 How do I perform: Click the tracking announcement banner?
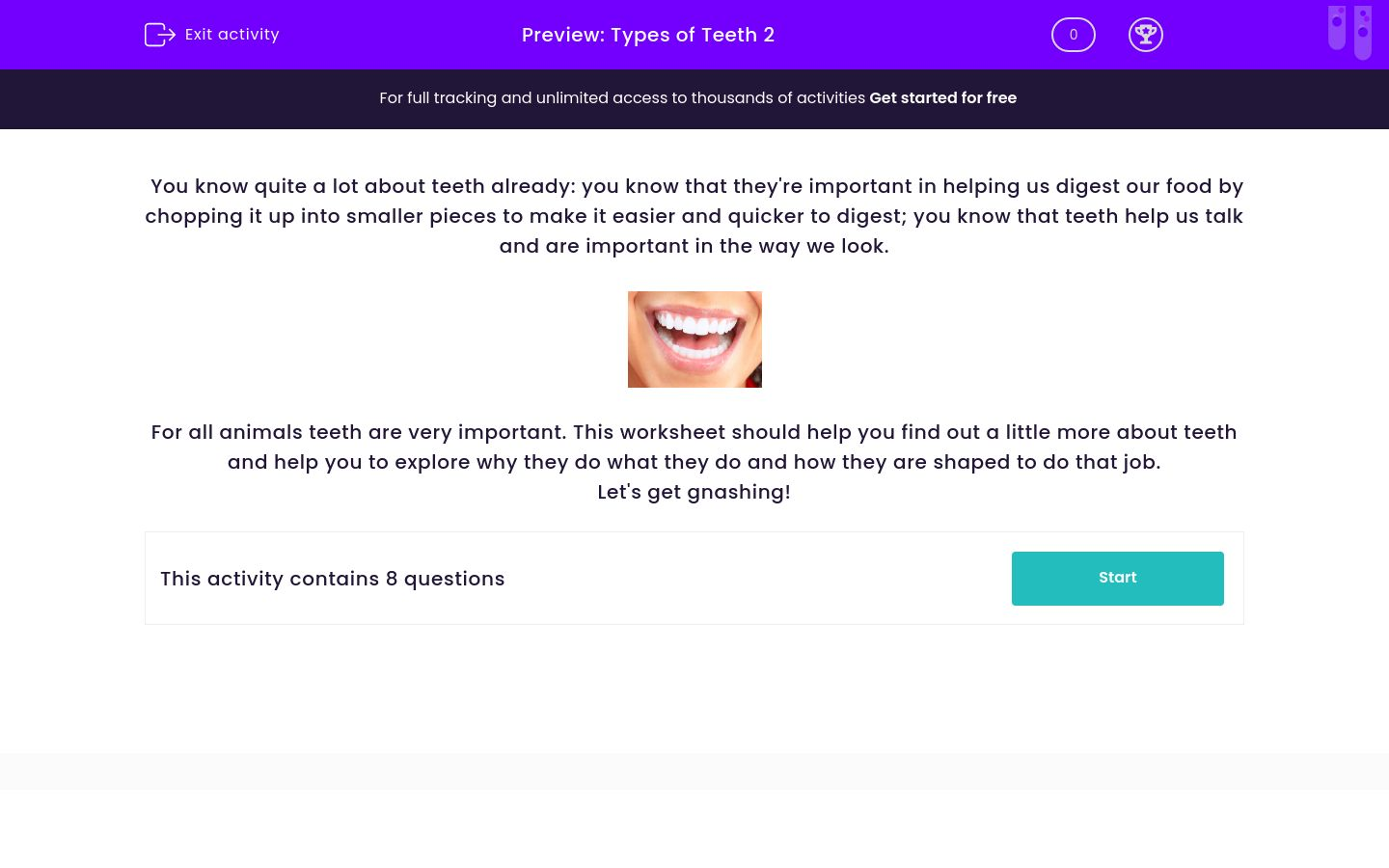pos(694,98)
